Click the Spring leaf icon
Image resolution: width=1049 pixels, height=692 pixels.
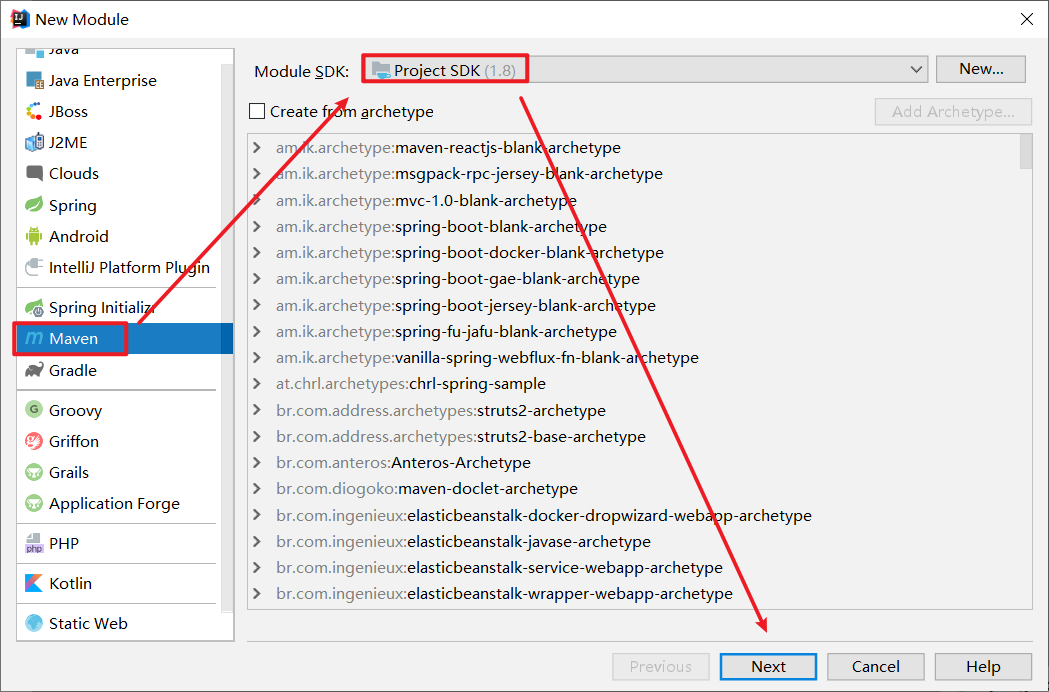(35, 205)
